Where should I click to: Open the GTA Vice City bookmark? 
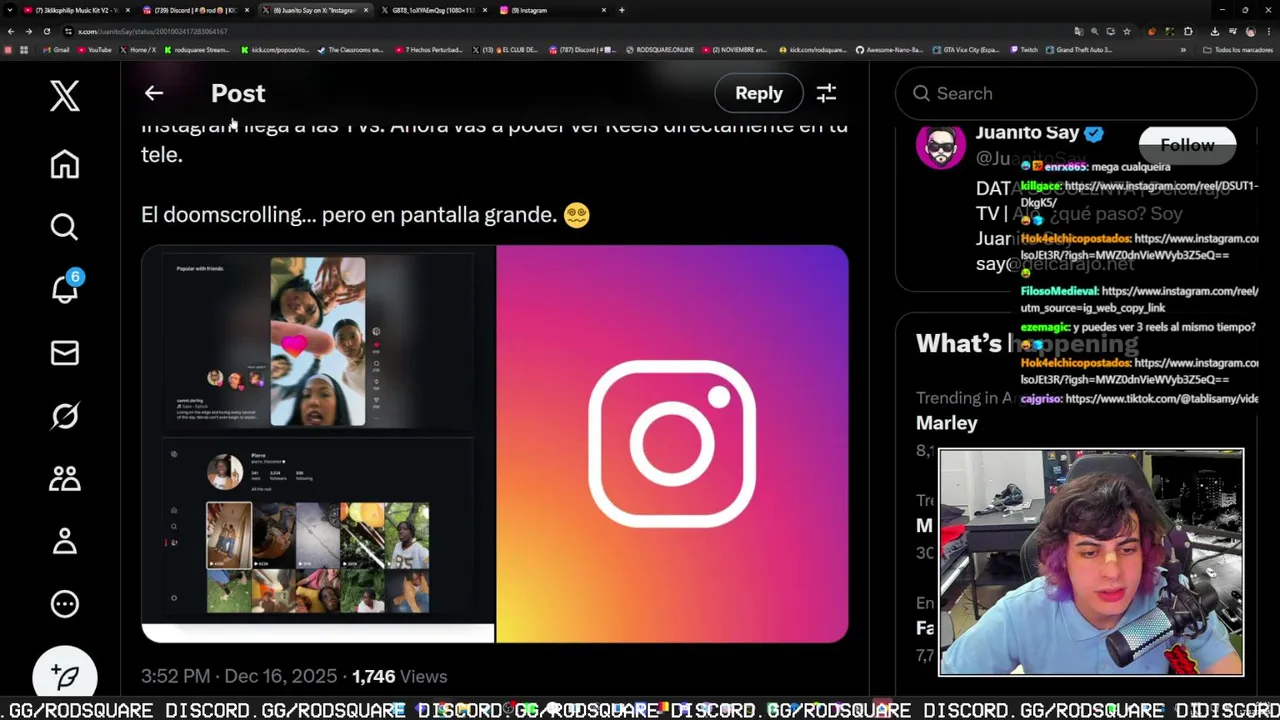coord(966,49)
